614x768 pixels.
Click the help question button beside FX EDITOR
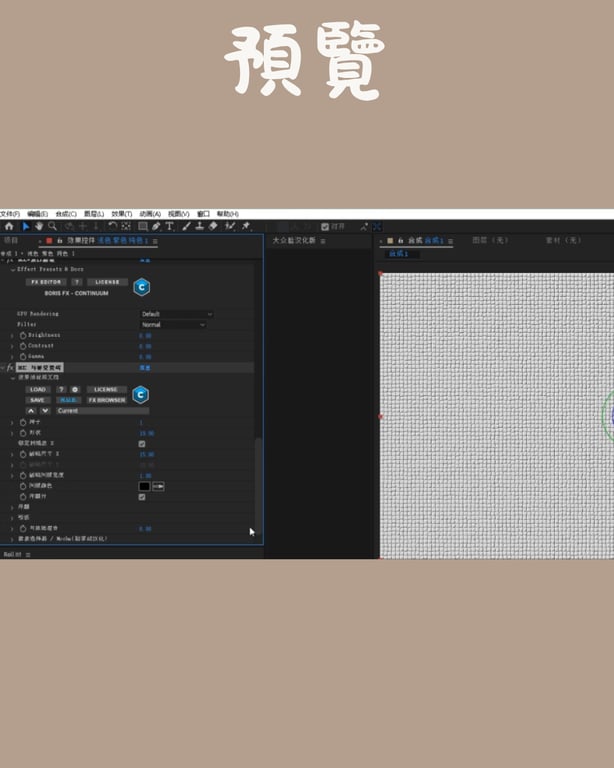pyautogui.click(x=77, y=282)
